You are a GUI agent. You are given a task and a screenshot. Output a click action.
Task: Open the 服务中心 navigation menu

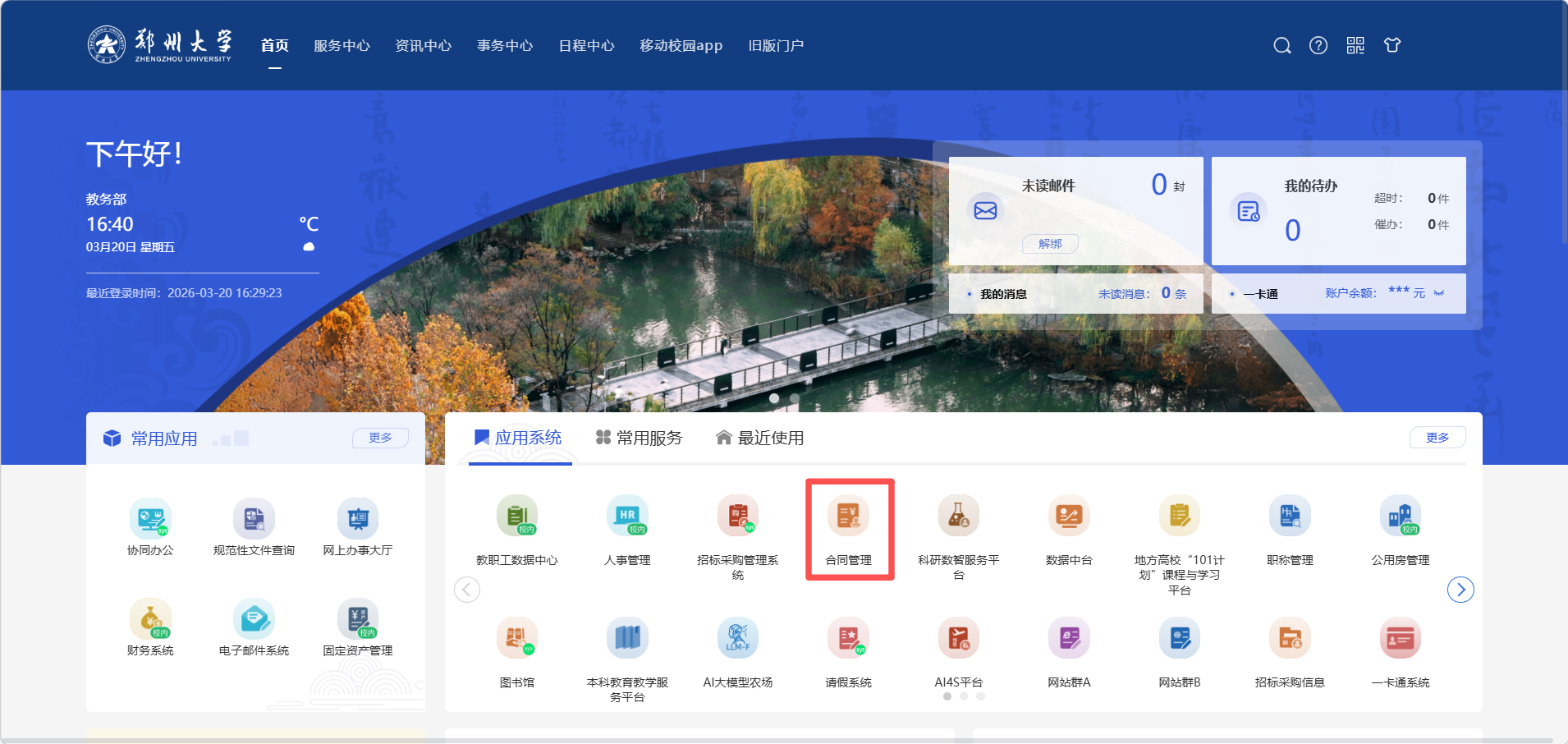pyautogui.click(x=342, y=46)
